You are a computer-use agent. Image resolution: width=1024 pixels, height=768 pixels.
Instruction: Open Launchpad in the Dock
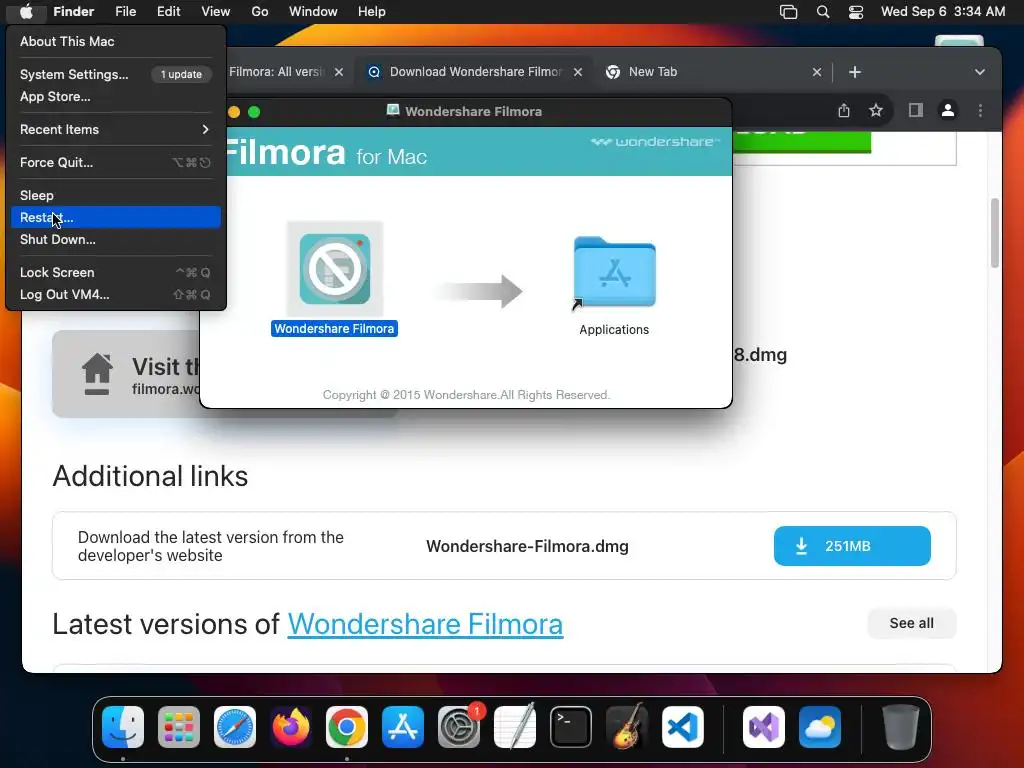pyautogui.click(x=179, y=727)
